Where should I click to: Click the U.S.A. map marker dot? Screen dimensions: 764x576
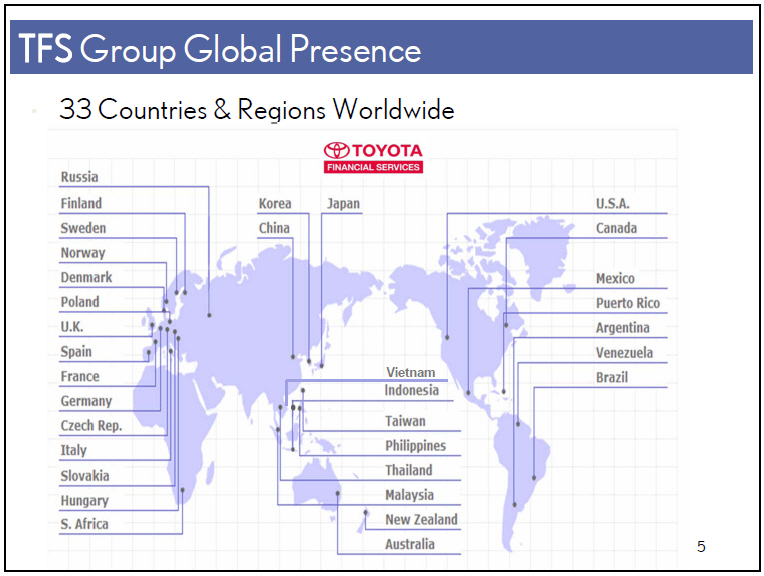447,337
